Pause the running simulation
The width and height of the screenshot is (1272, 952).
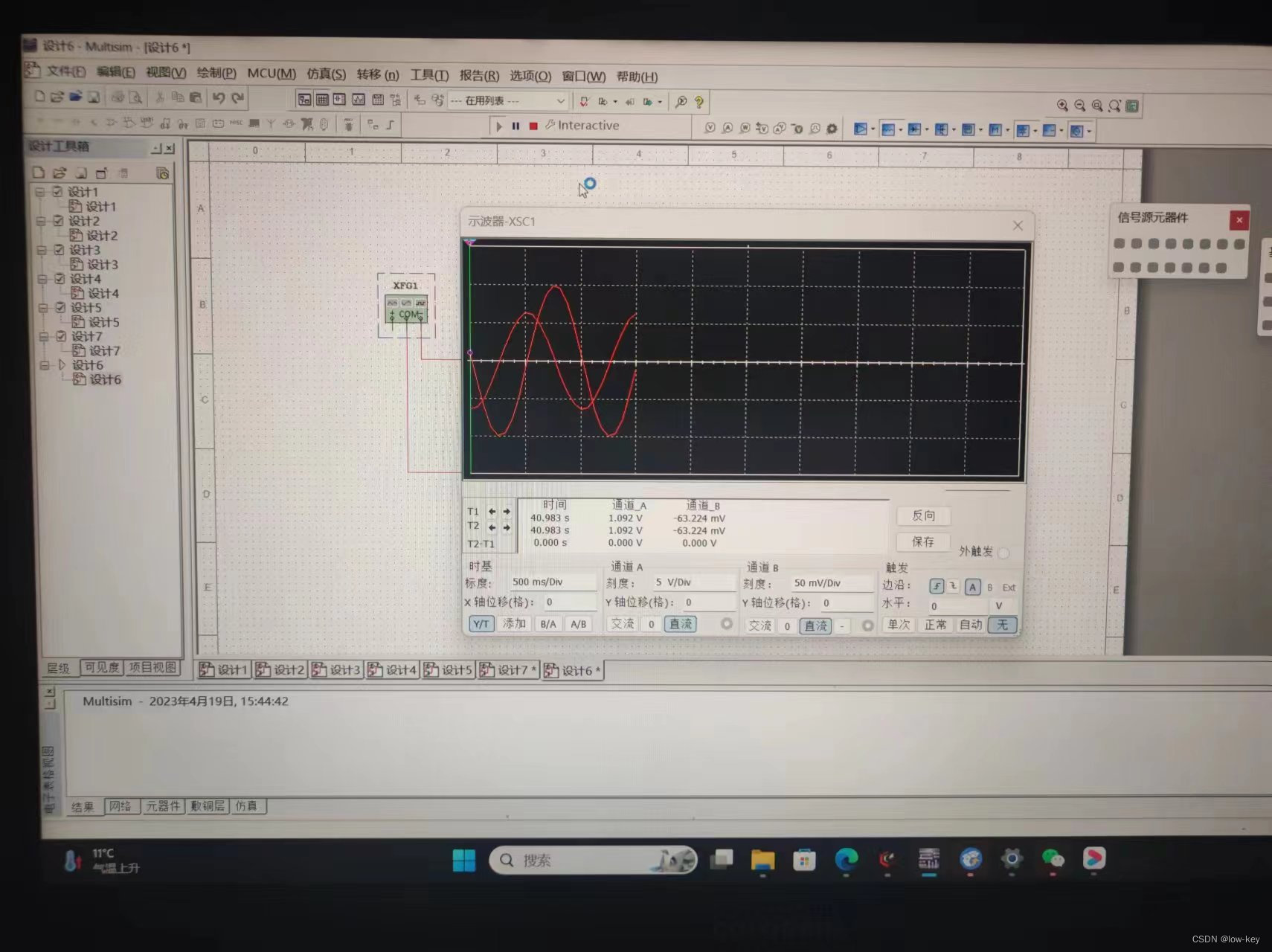[516, 126]
